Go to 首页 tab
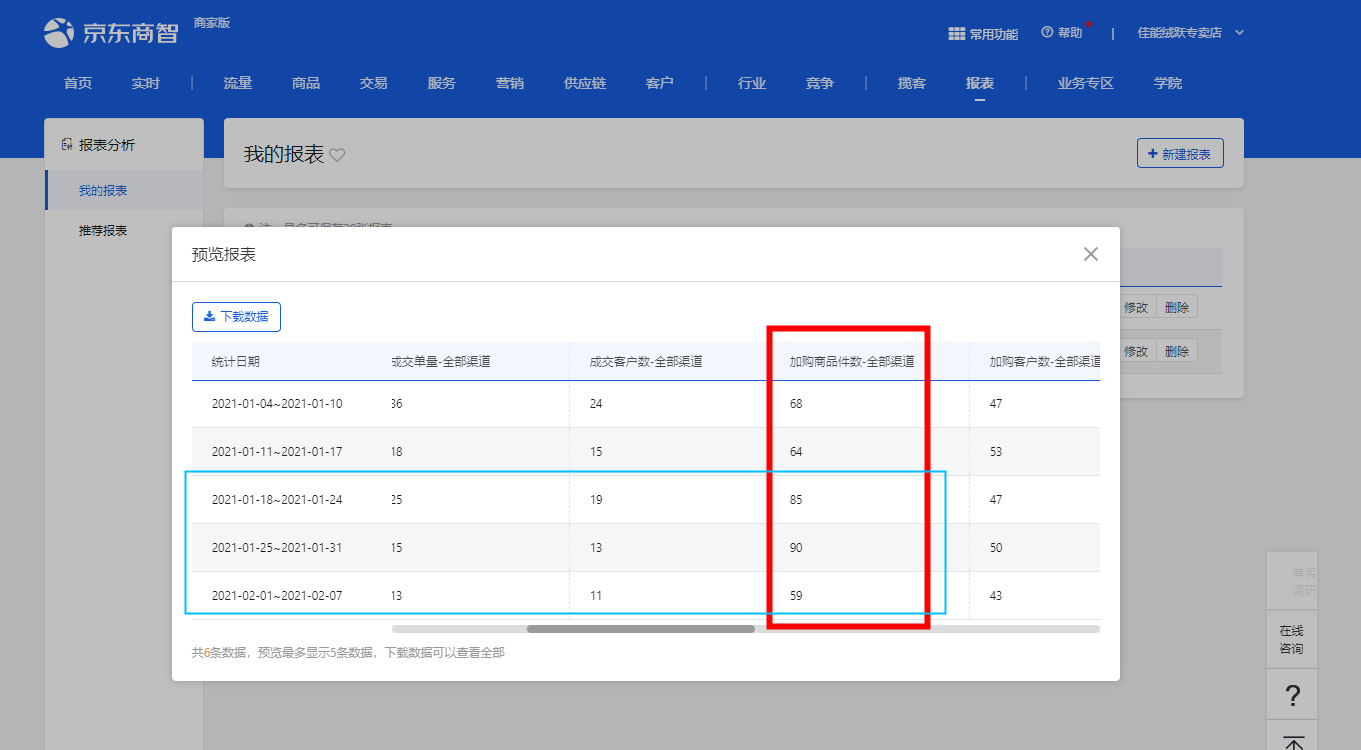The image size is (1361, 750). (x=78, y=83)
